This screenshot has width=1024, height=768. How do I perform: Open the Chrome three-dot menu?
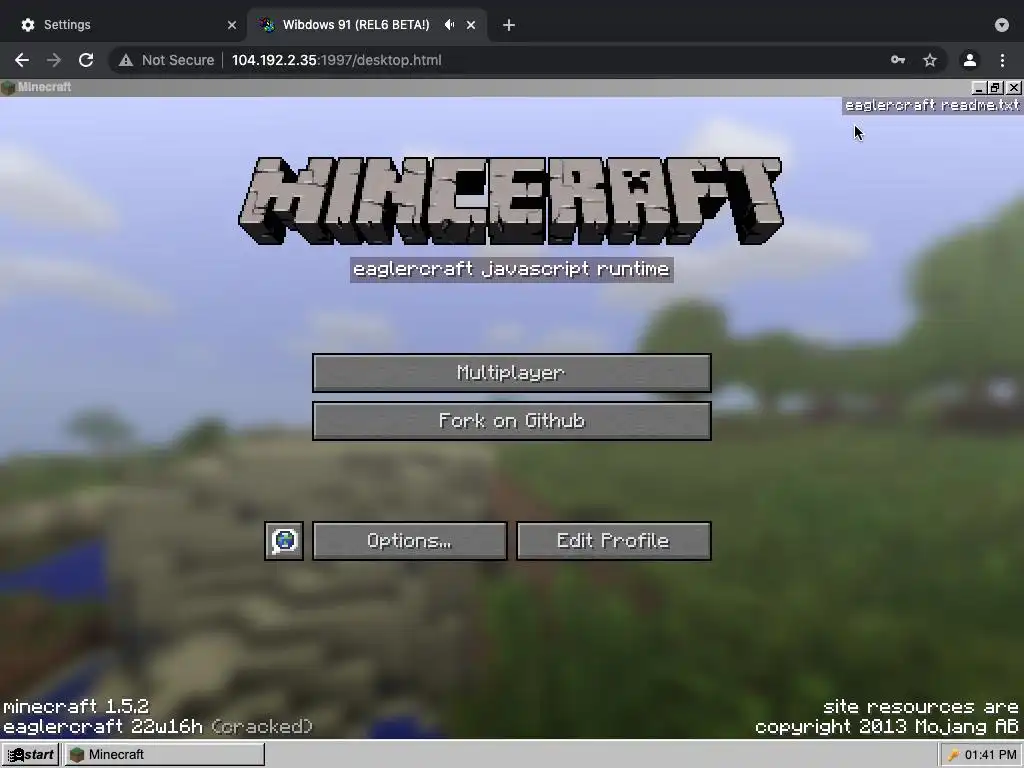[x=1002, y=60]
